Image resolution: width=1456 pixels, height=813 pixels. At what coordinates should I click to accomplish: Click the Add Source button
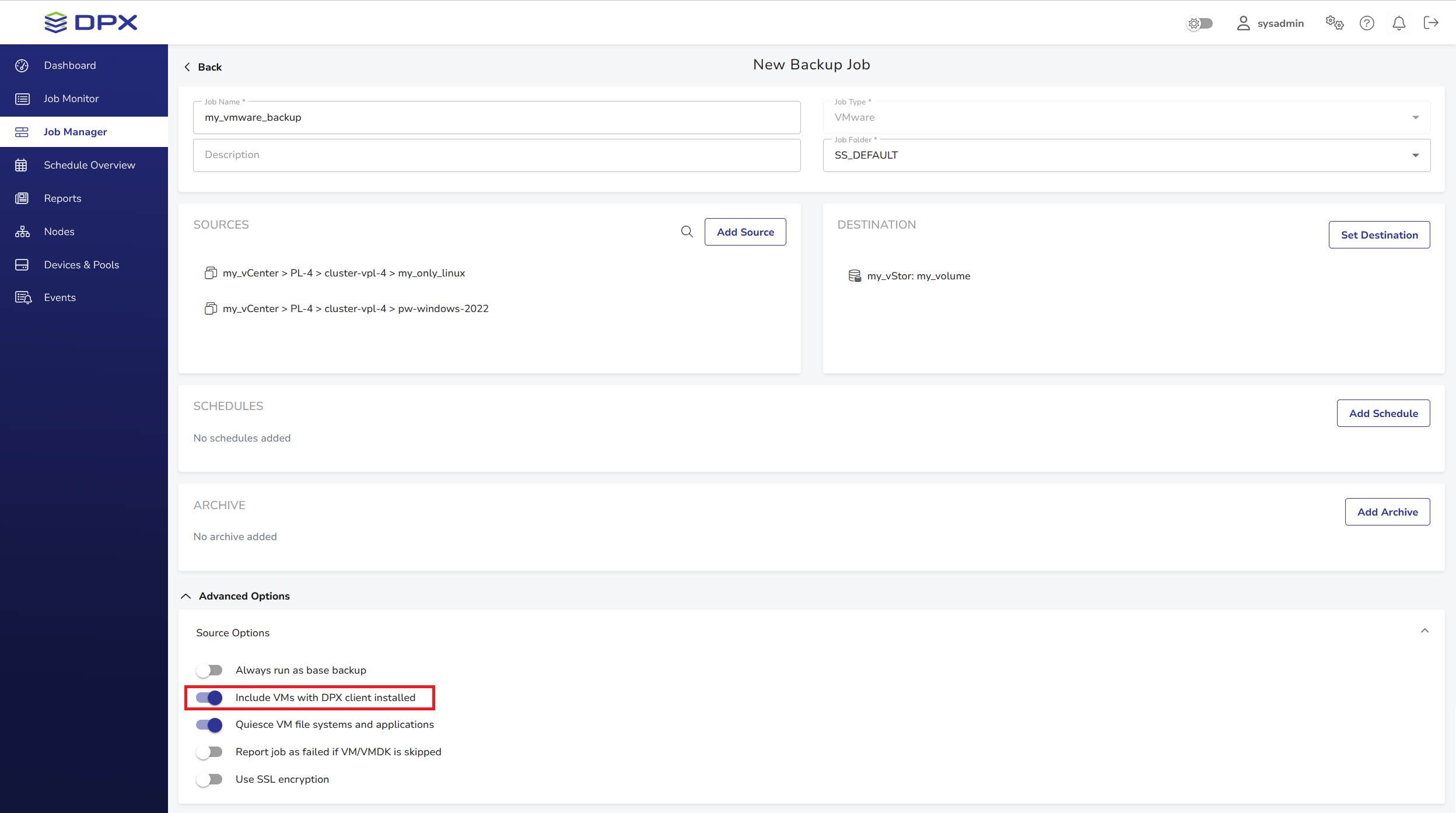(745, 232)
